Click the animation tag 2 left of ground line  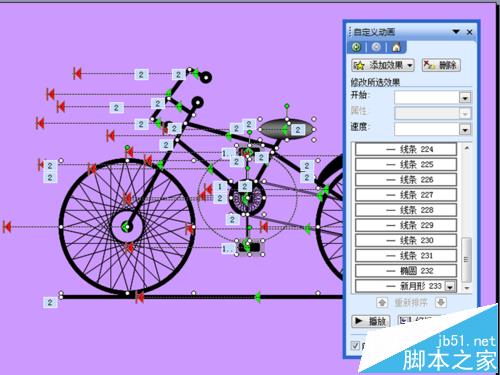pyautogui.click(x=50, y=302)
